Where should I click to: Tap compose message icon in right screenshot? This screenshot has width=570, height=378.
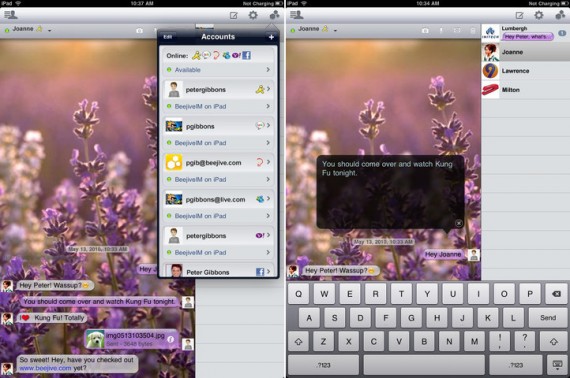(519, 15)
